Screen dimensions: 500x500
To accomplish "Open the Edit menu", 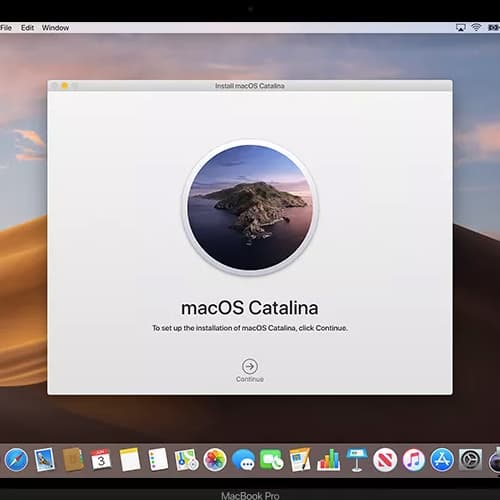I will (x=27, y=28).
